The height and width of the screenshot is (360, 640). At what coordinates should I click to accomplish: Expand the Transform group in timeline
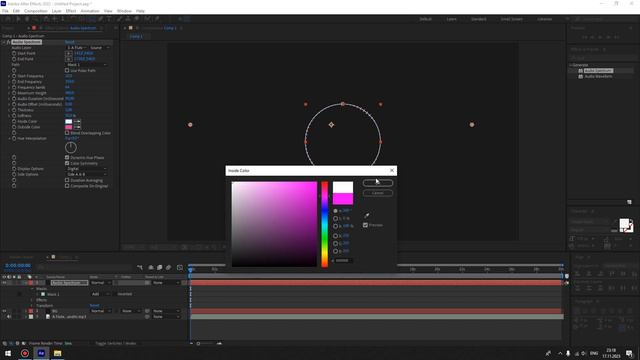click(32, 305)
